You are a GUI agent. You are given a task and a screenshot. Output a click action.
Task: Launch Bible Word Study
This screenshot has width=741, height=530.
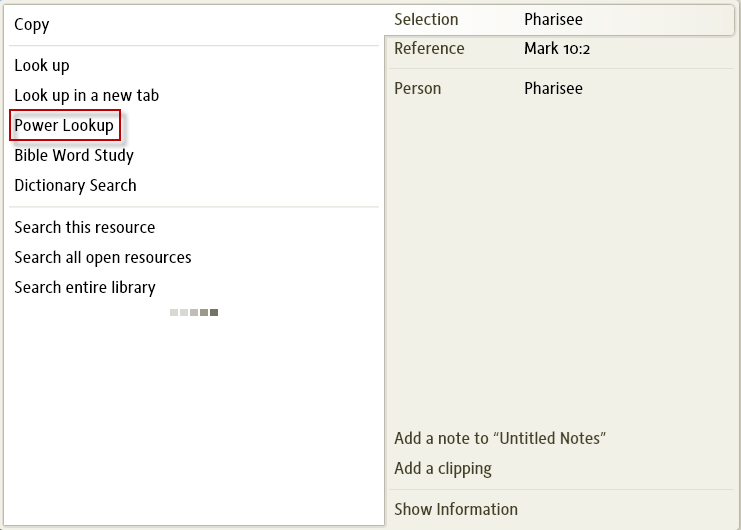tap(74, 156)
